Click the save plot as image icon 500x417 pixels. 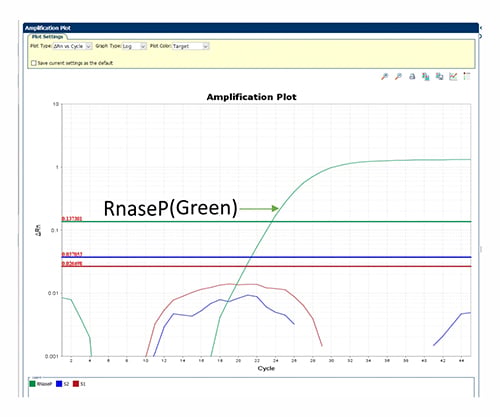(439, 76)
